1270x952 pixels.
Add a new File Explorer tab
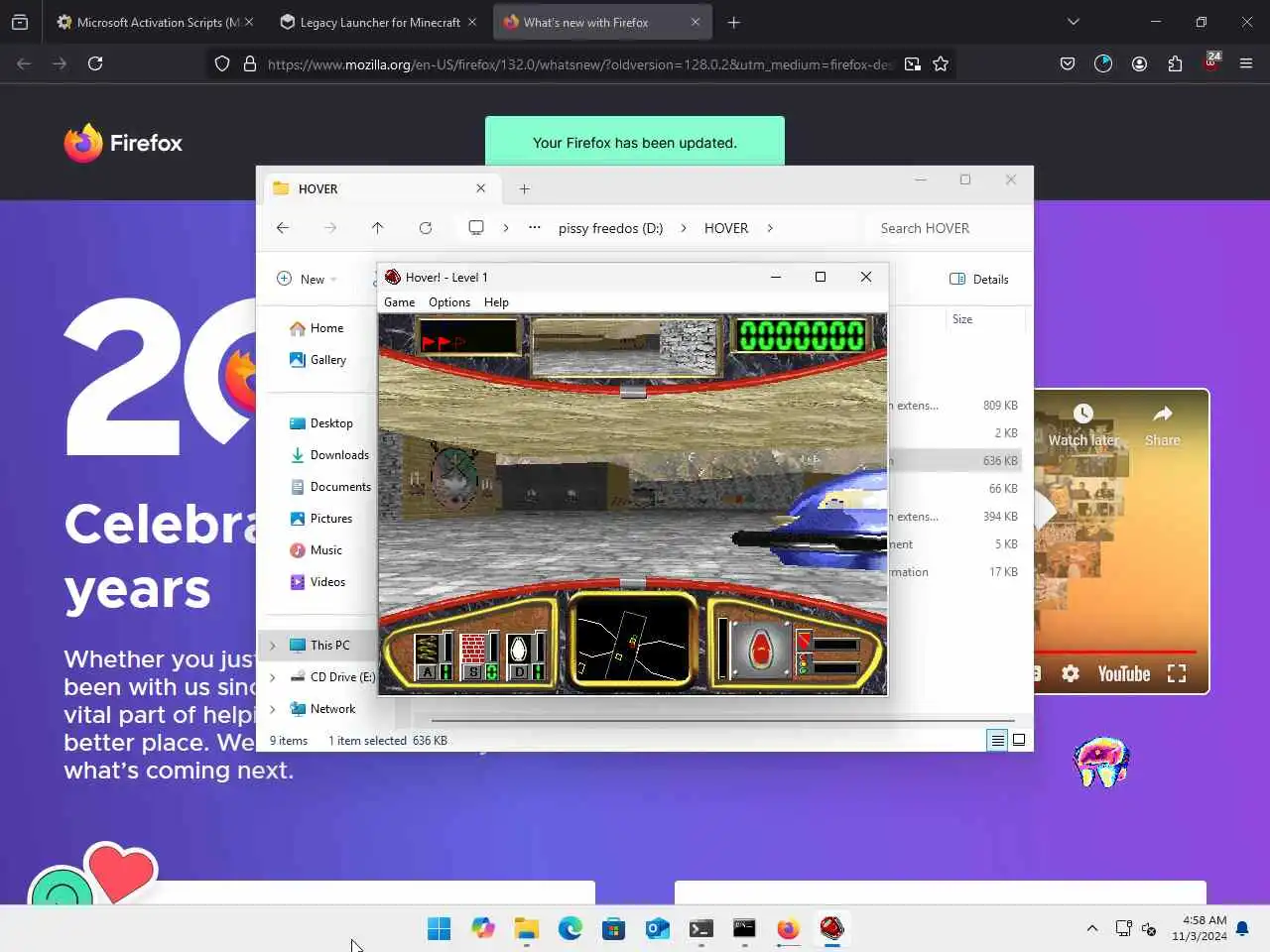click(x=525, y=188)
